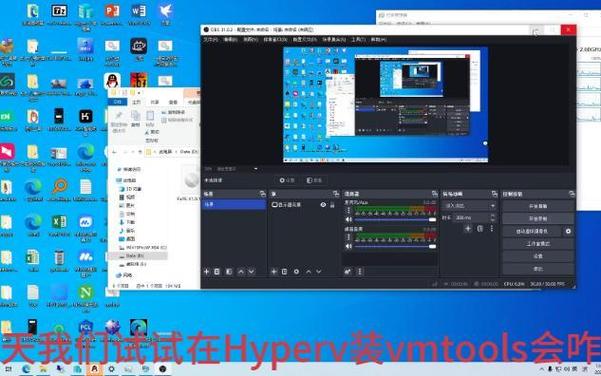Image resolution: width=601 pixels, height=376 pixels.
Task: Open Settings gear on the taskbar
Action: (111, 369)
